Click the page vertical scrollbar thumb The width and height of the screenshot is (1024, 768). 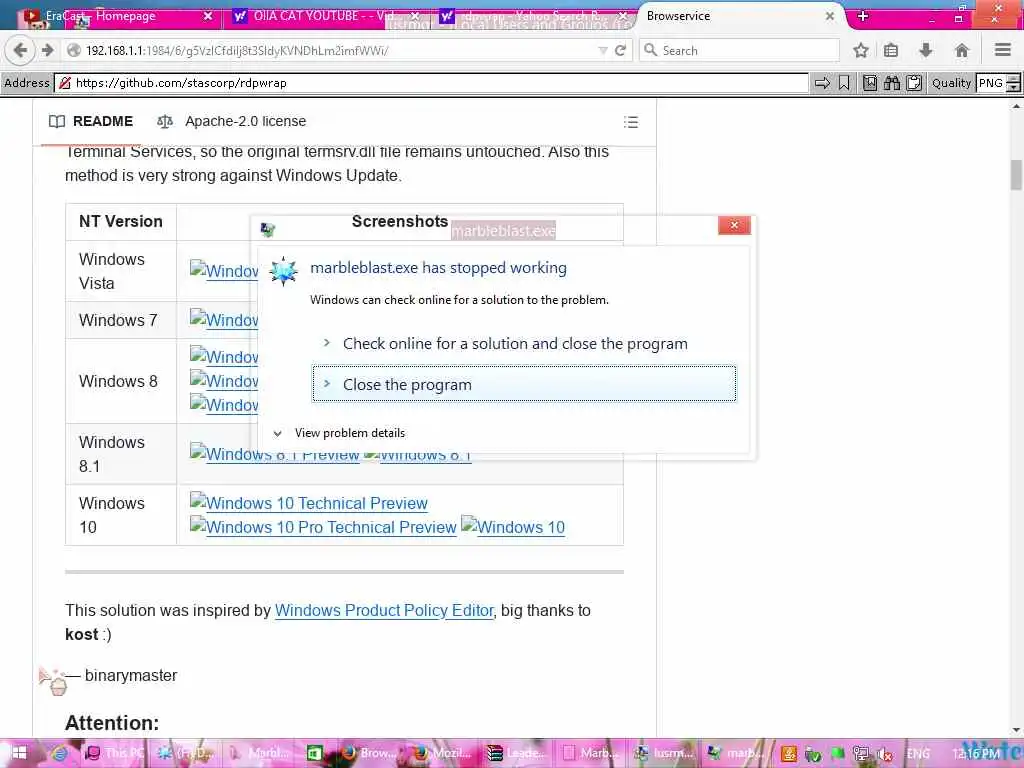1016,175
